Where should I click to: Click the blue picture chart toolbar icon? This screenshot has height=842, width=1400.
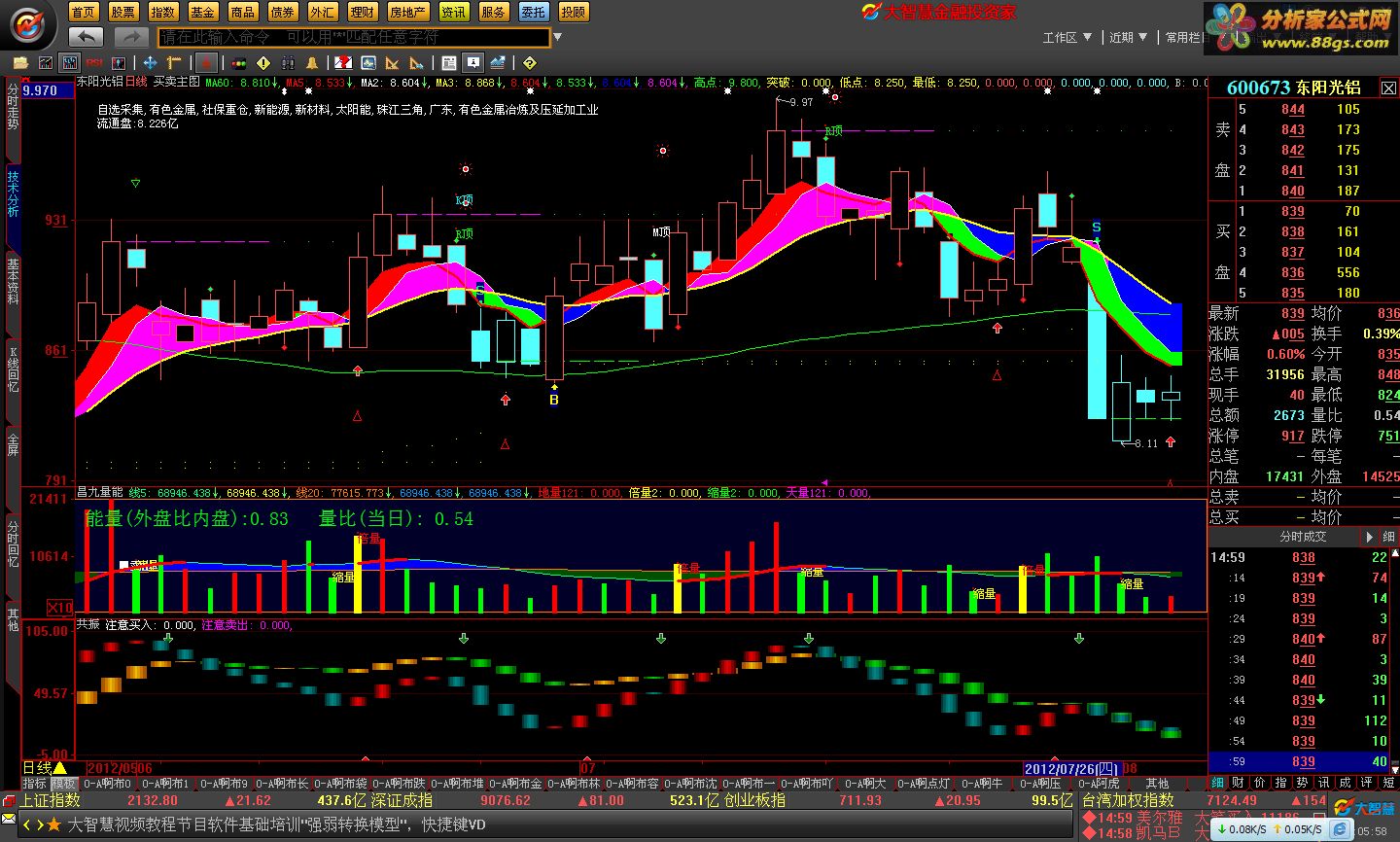tap(368, 63)
